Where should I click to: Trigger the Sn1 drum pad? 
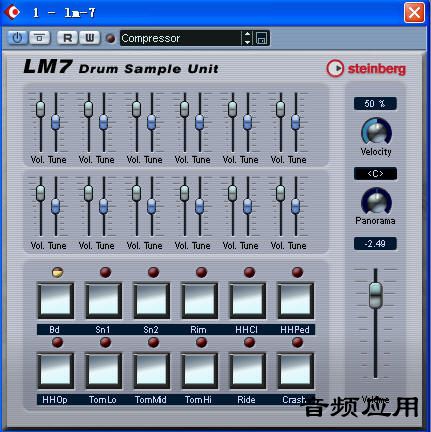(103, 301)
